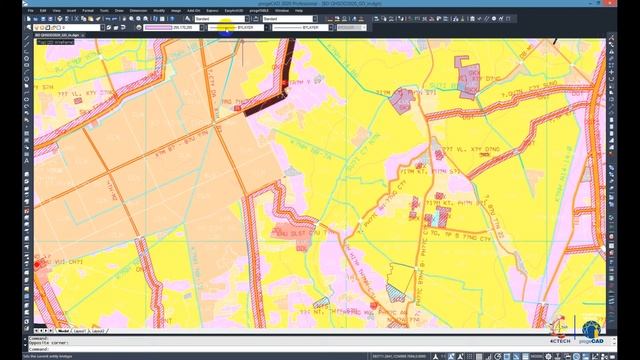Click the Match Properties brush icon
640x360 pixels.
(x=98, y=19)
